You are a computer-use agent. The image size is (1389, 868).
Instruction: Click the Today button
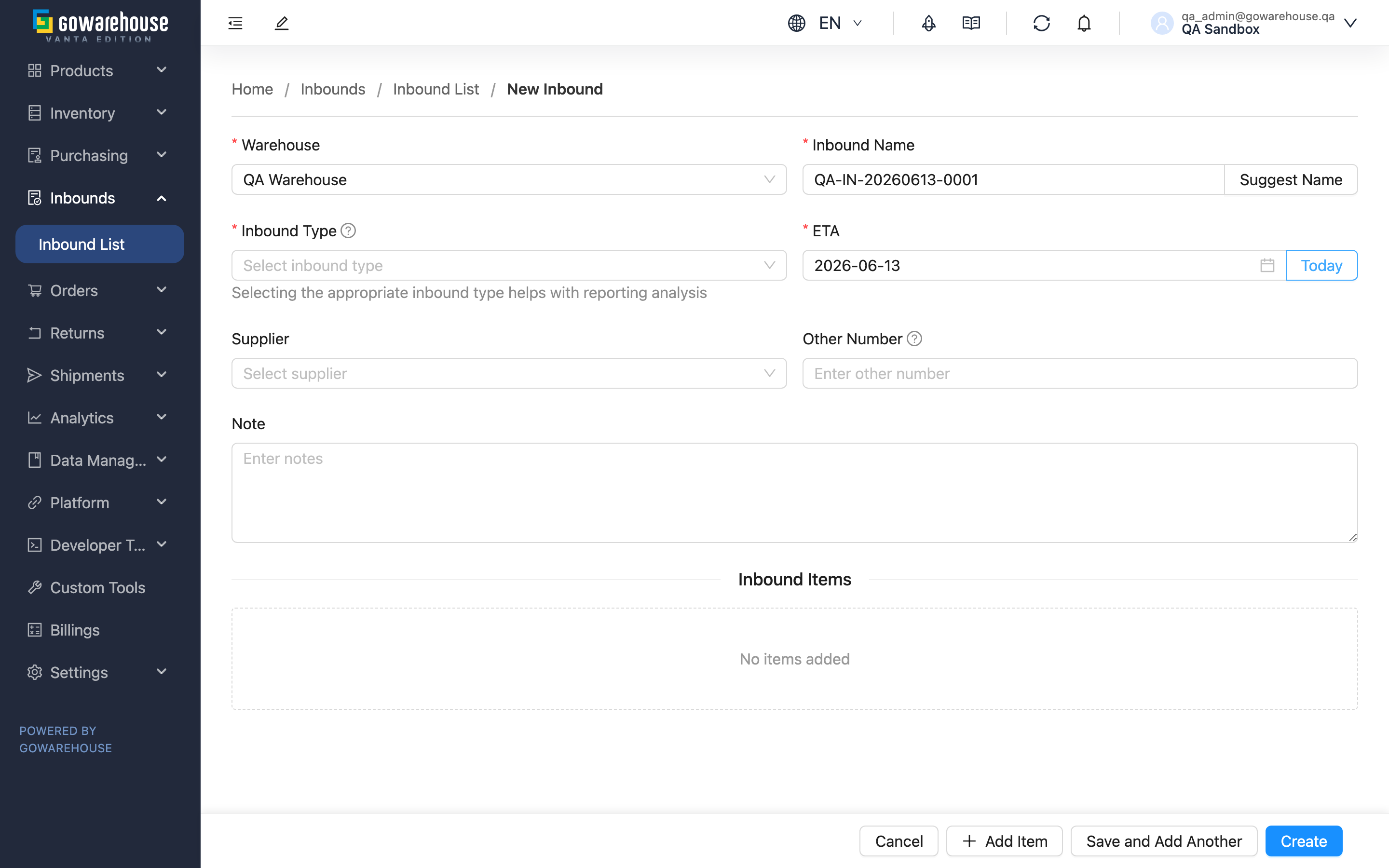(1321, 265)
